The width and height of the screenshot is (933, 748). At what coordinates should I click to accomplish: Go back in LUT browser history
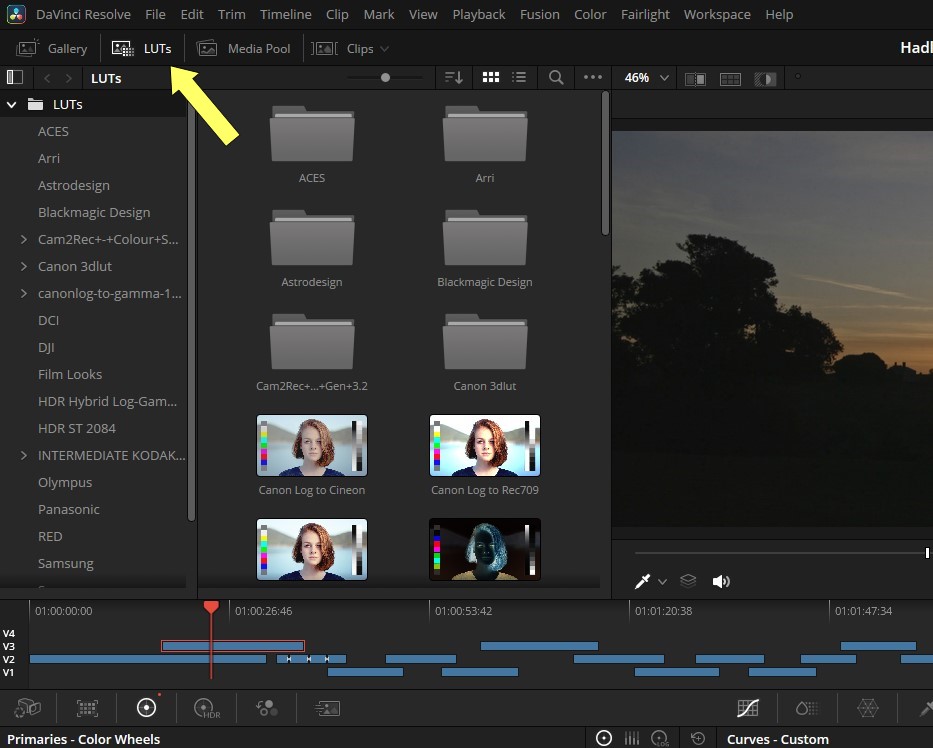[x=47, y=78]
